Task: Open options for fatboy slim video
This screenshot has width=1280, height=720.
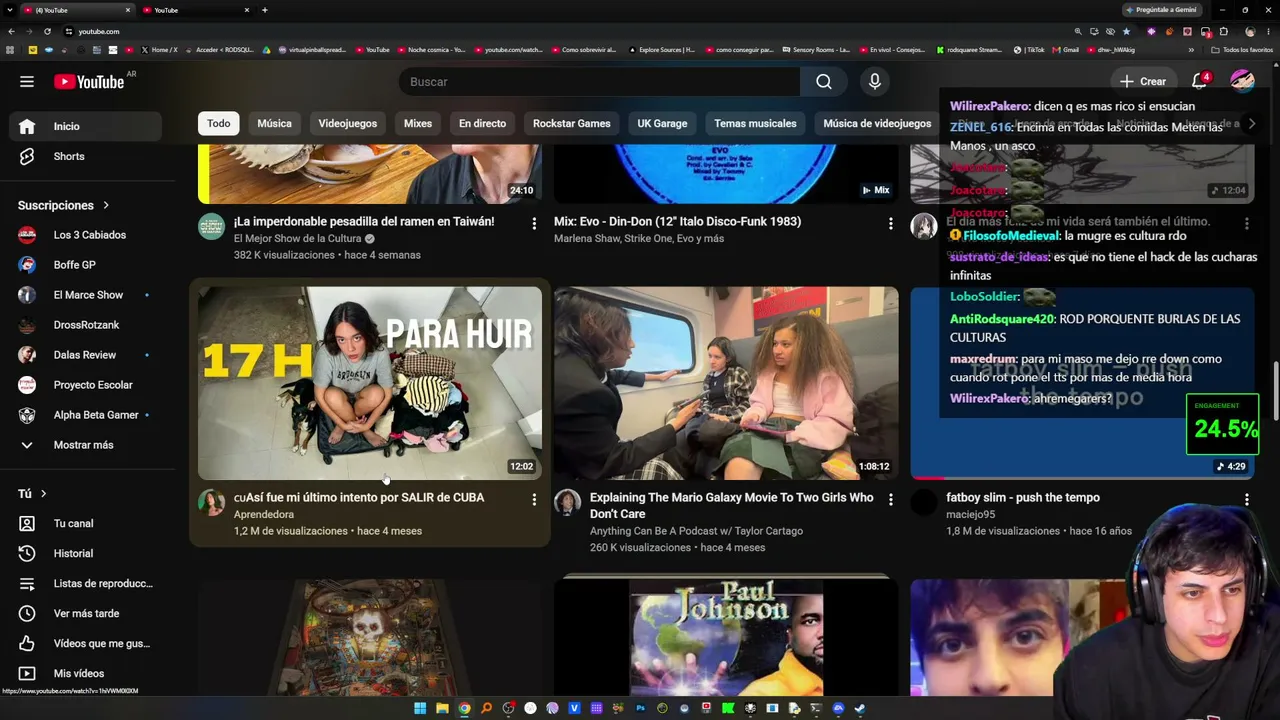Action: 1246,499
